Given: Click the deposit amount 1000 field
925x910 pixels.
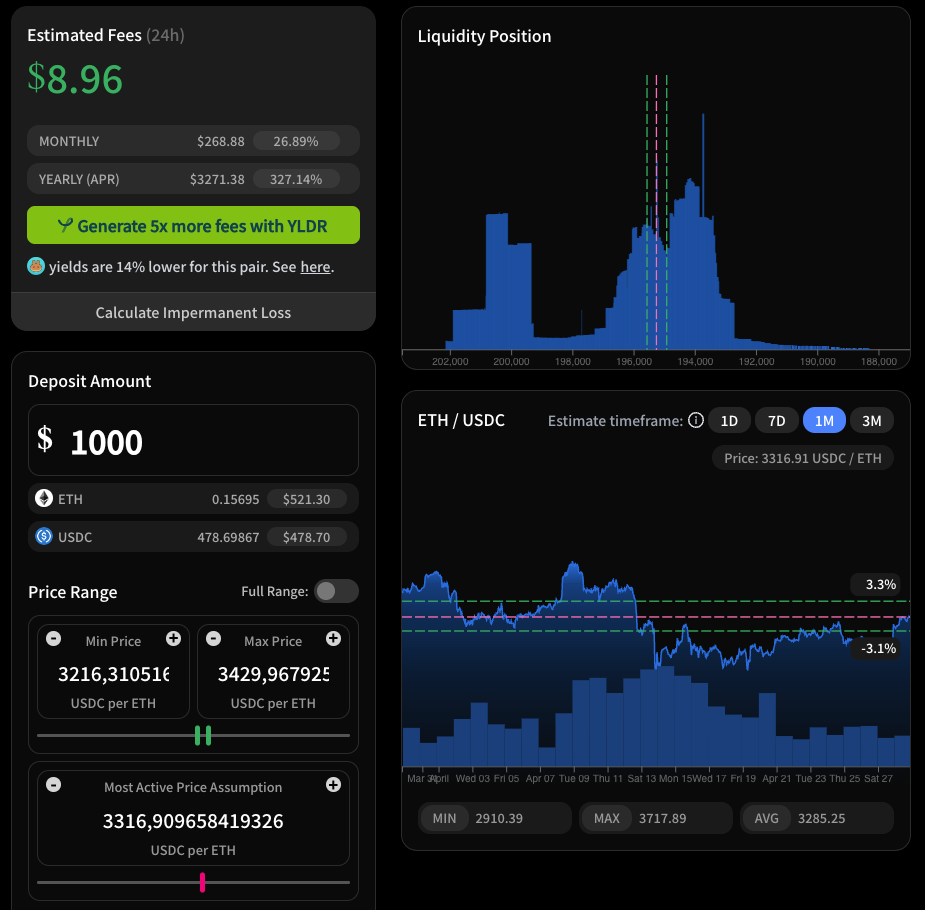Looking at the screenshot, I should tap(193, 440).
